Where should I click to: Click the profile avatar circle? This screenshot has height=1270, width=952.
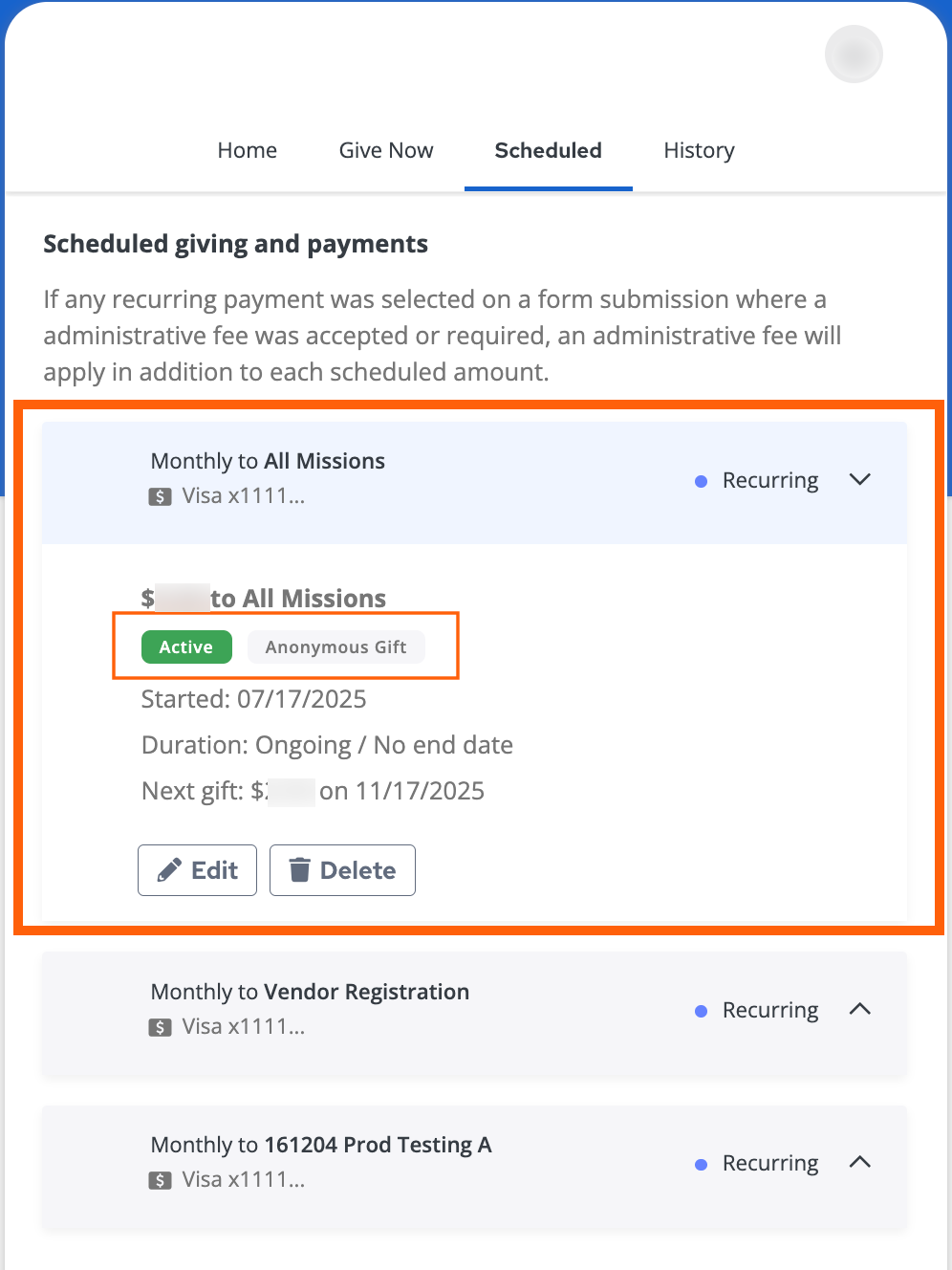click(x=854, y=55)
